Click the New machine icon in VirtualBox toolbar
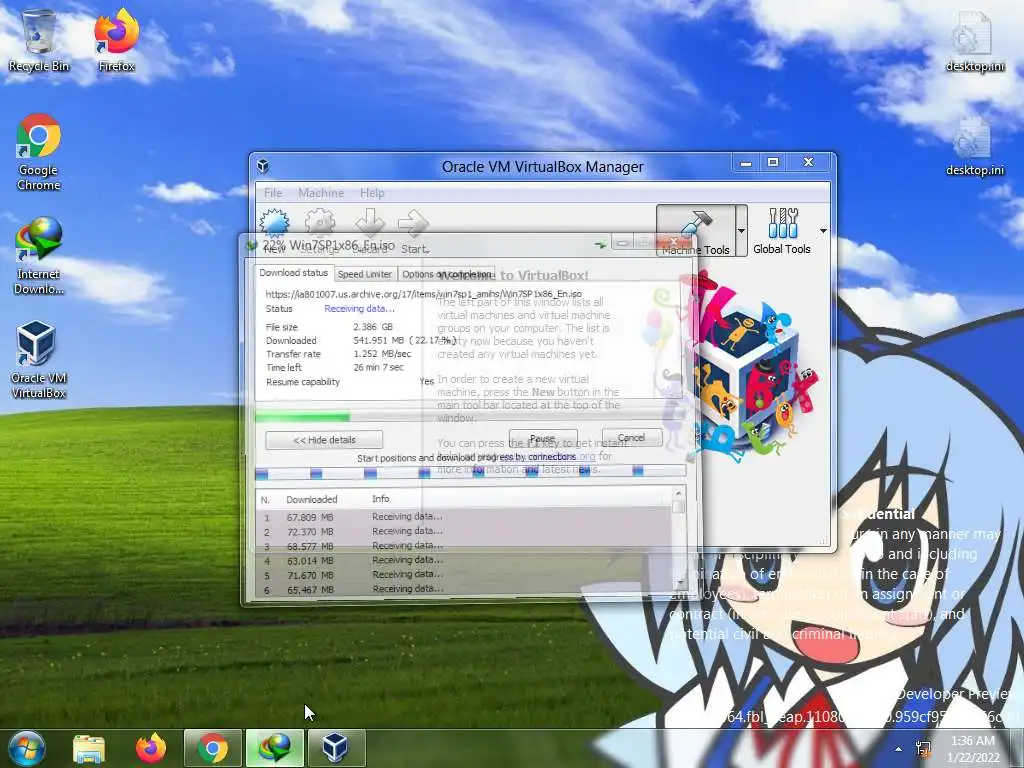 click(274, 223)
